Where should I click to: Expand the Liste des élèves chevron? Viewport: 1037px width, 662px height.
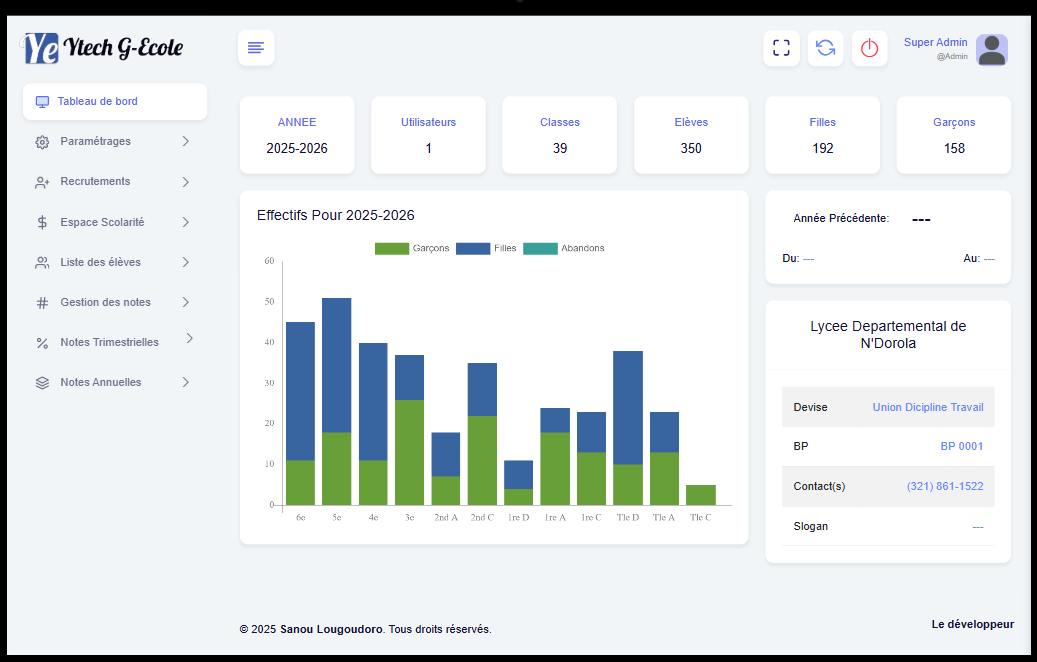click(x=186, y=262)
